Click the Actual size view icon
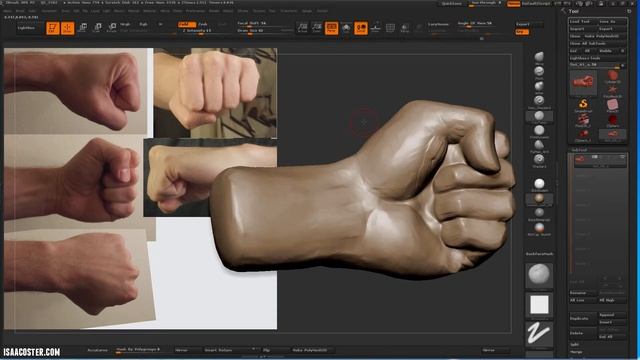Viewport: 640px width, 360px height. (x=302, y=28)
